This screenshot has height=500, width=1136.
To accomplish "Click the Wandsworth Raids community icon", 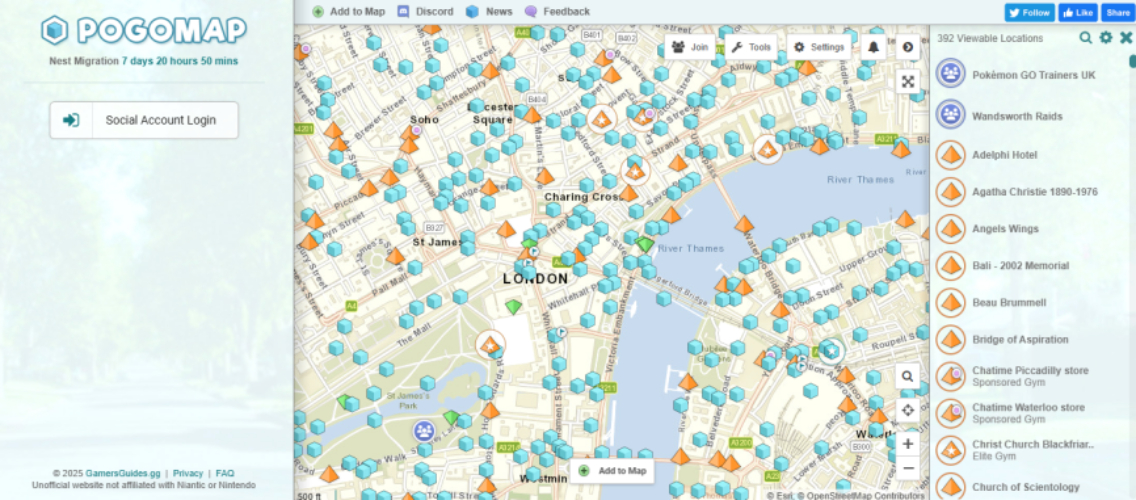I will pyautogui.click(x=951, y=115).
